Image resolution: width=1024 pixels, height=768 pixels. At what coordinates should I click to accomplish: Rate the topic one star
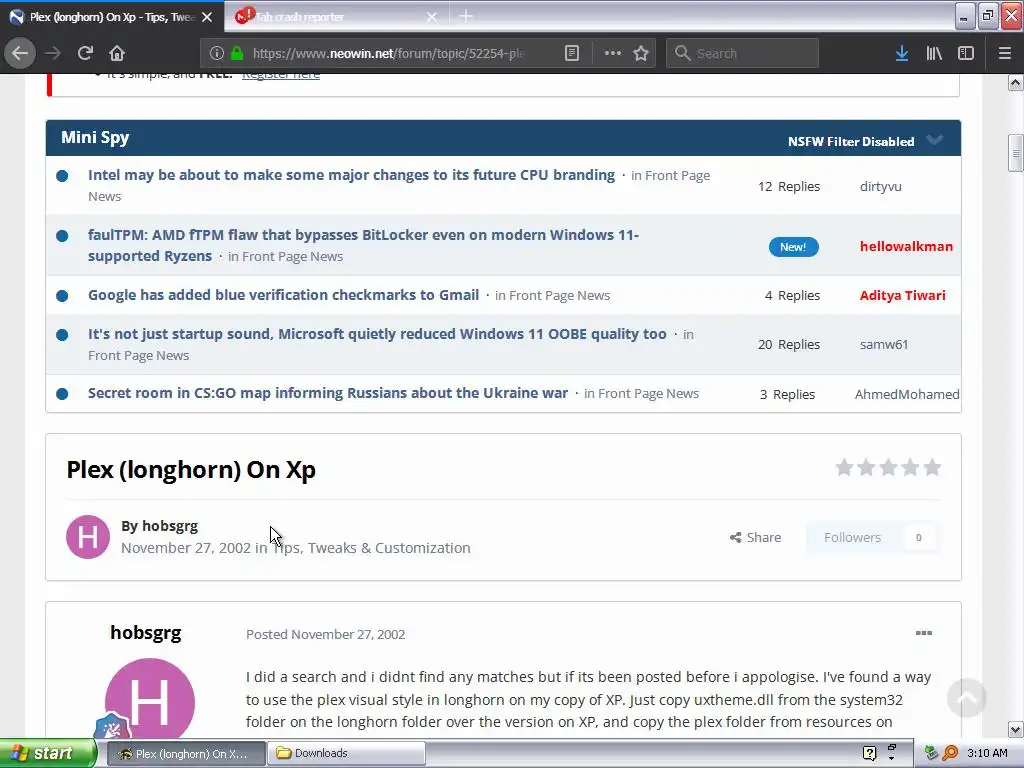(x=844, y=468)
